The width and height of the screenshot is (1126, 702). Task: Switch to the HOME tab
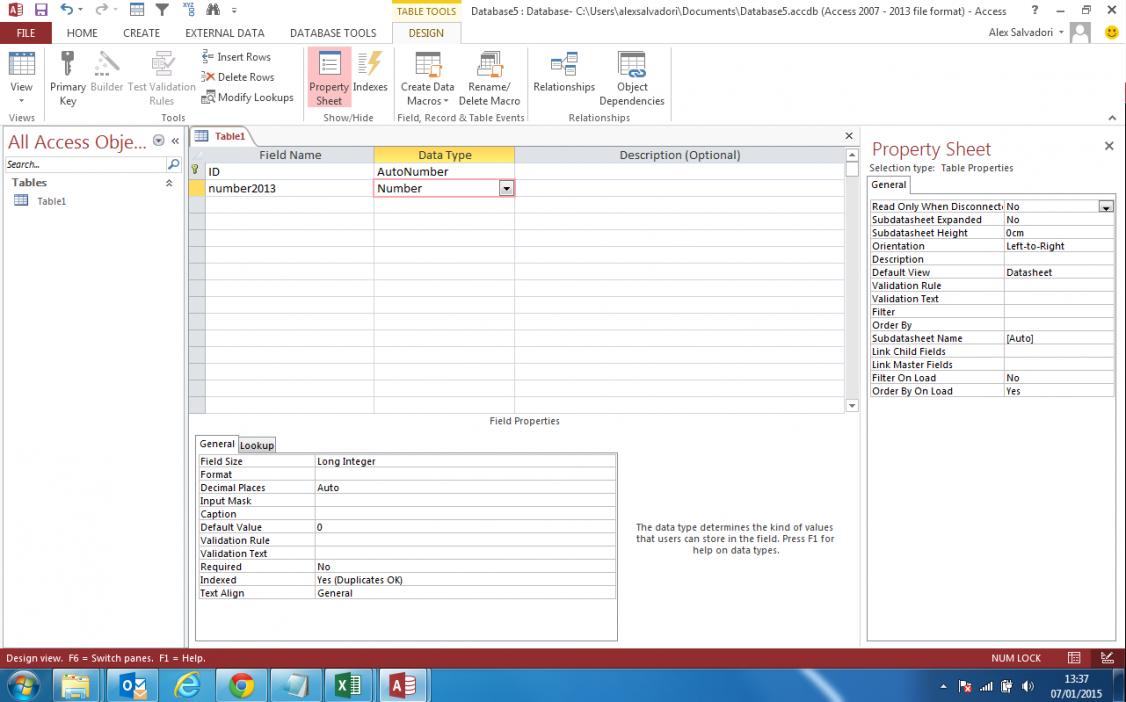pyautogui.click(x=82, y=33)
